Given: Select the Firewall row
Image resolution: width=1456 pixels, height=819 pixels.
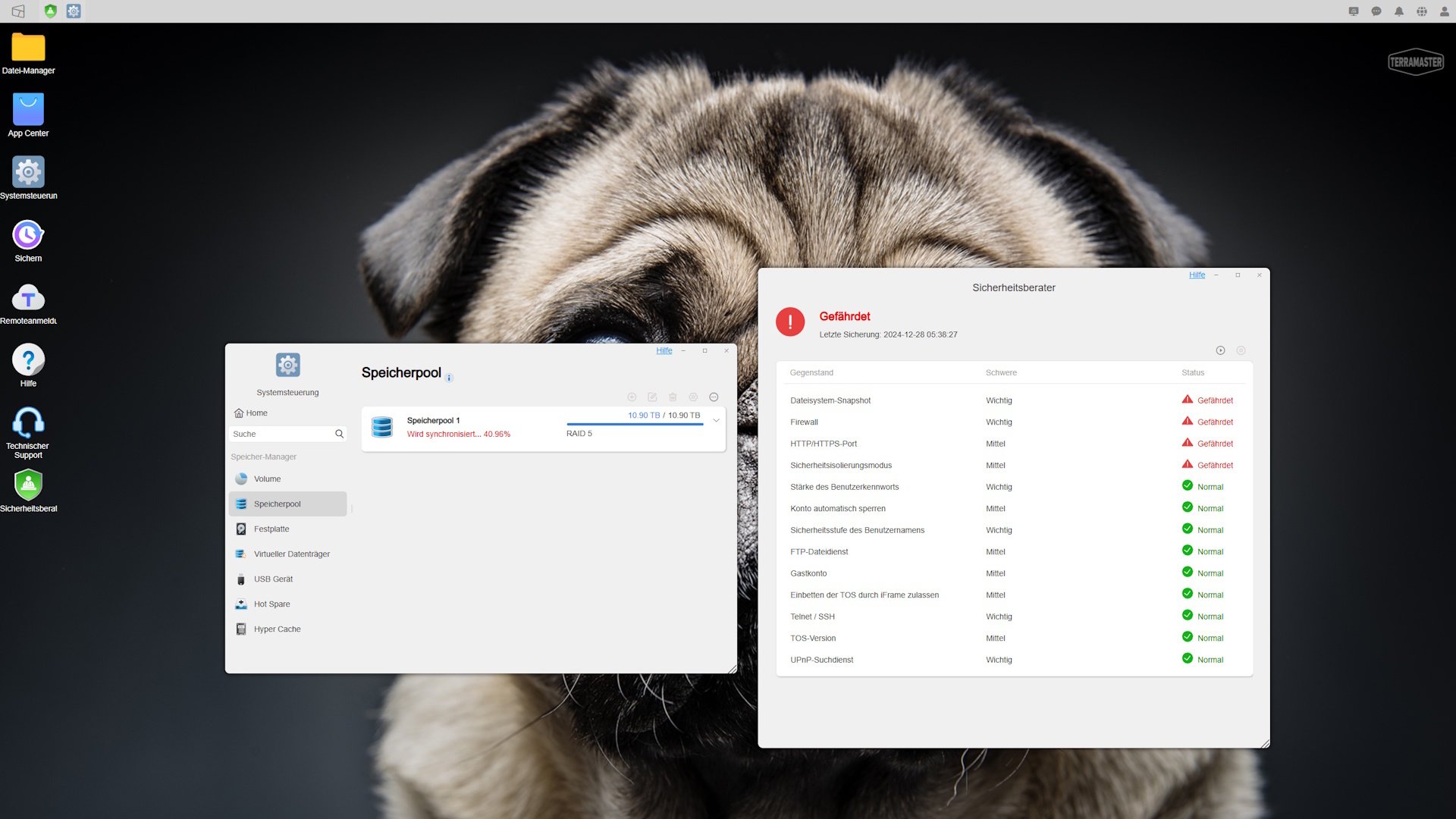Looking at the screenshot, I should click(1014, 422).
